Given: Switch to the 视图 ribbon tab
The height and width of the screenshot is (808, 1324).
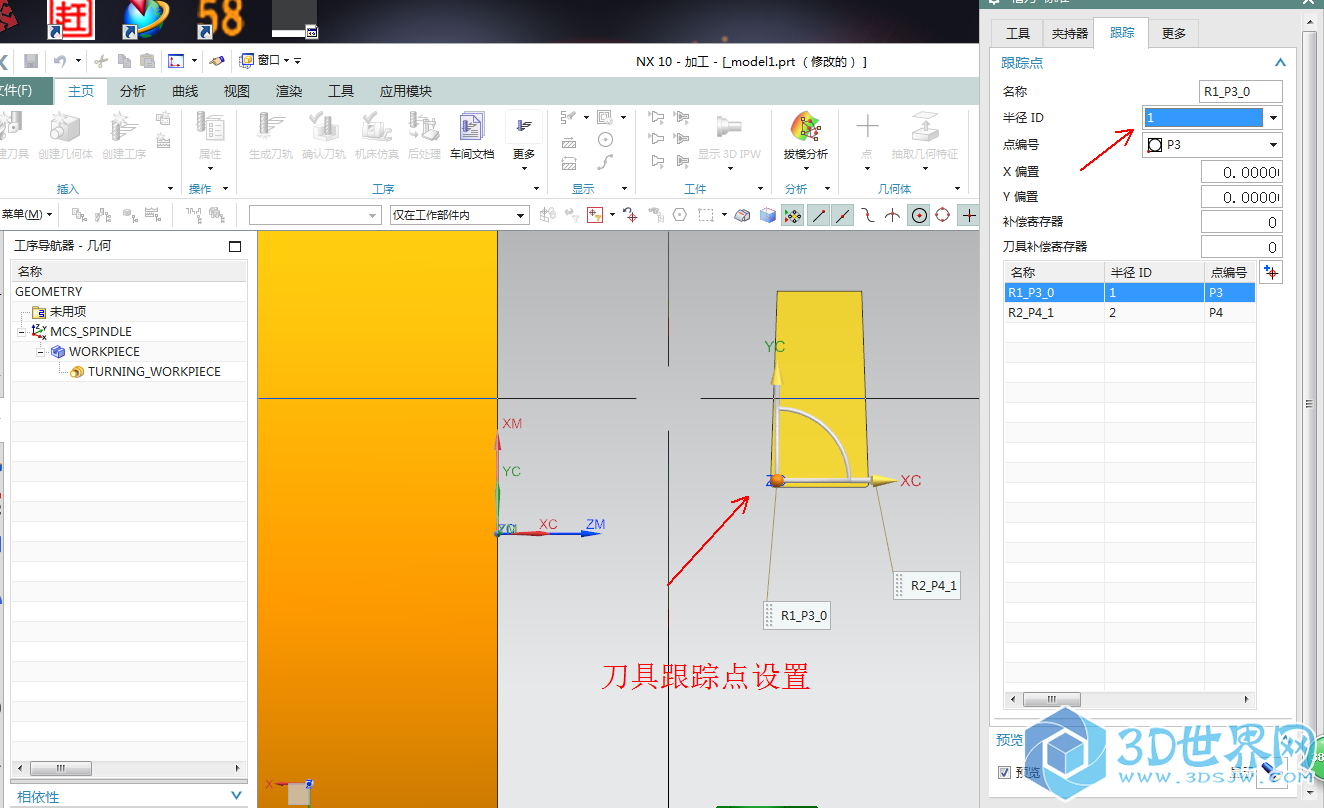Looking at the screenshot, I should (x=237, y=91).
